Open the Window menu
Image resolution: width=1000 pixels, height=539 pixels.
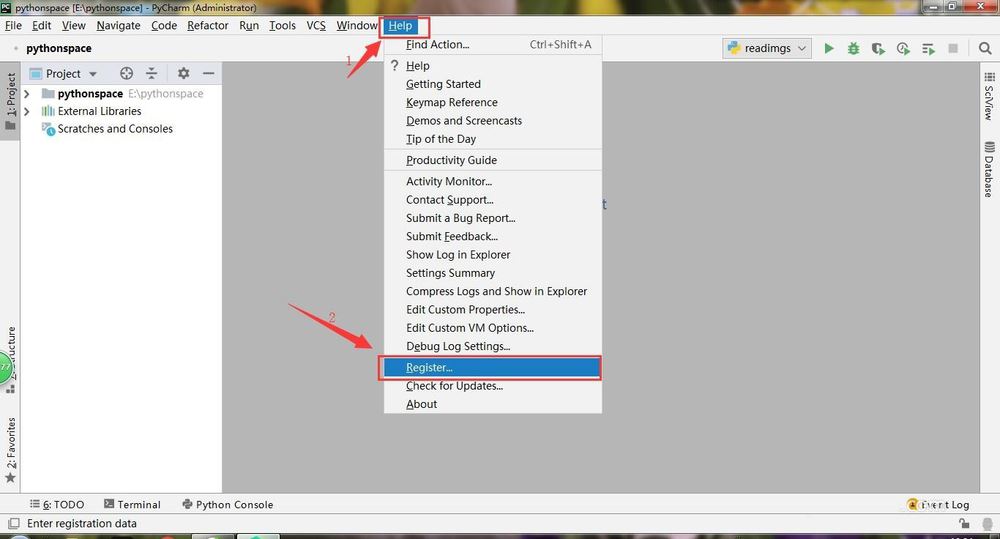[x=357, y=26]
